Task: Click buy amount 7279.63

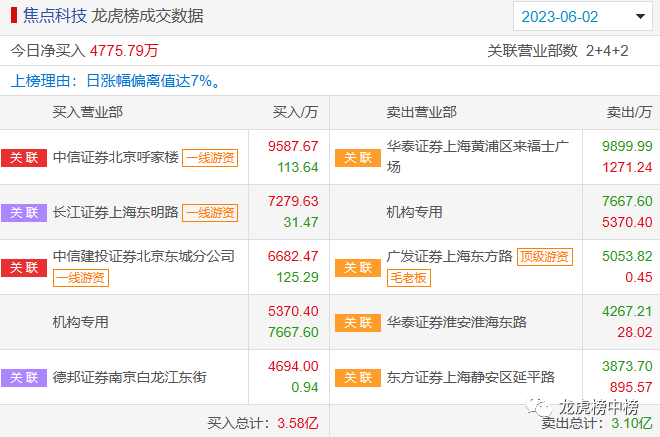Action: click(293, 201)
